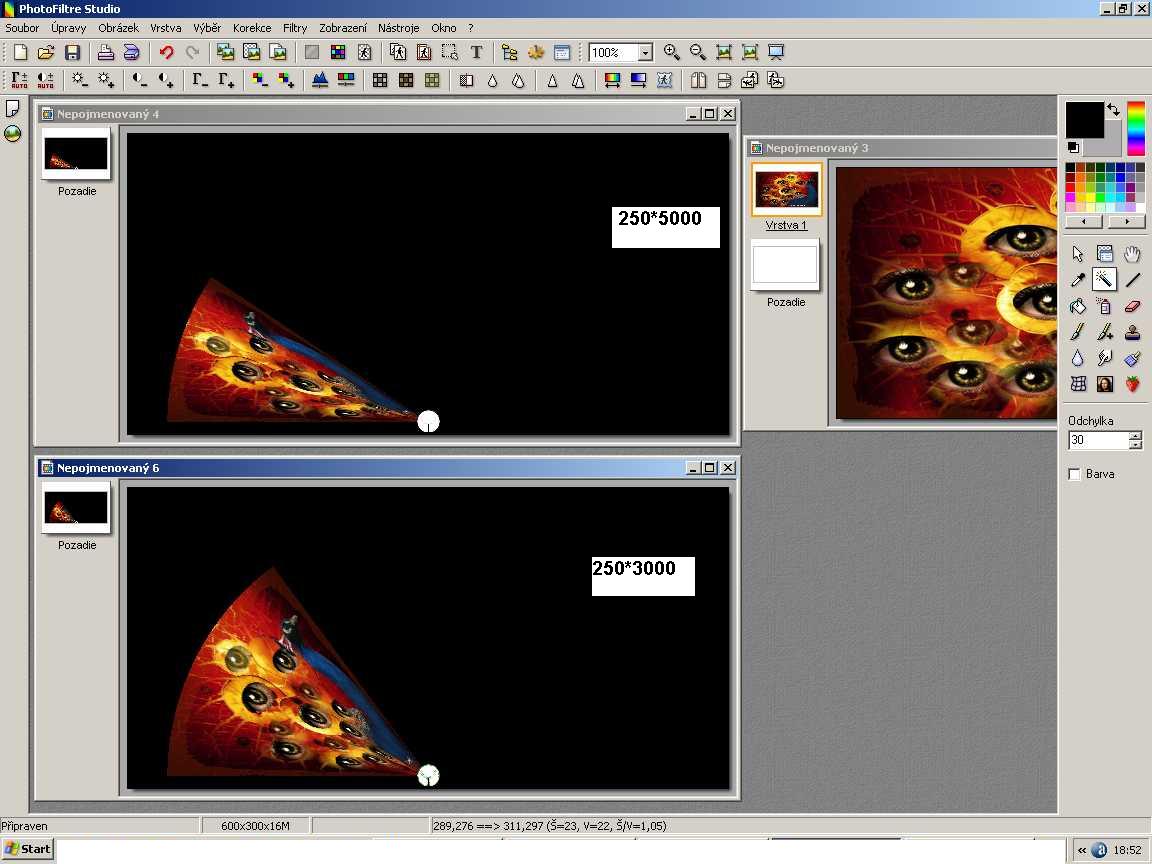Viewport: 1152px width, 864px height.
Task: Show next palette colors with right arrow
Action: [x=1126, y=221]
